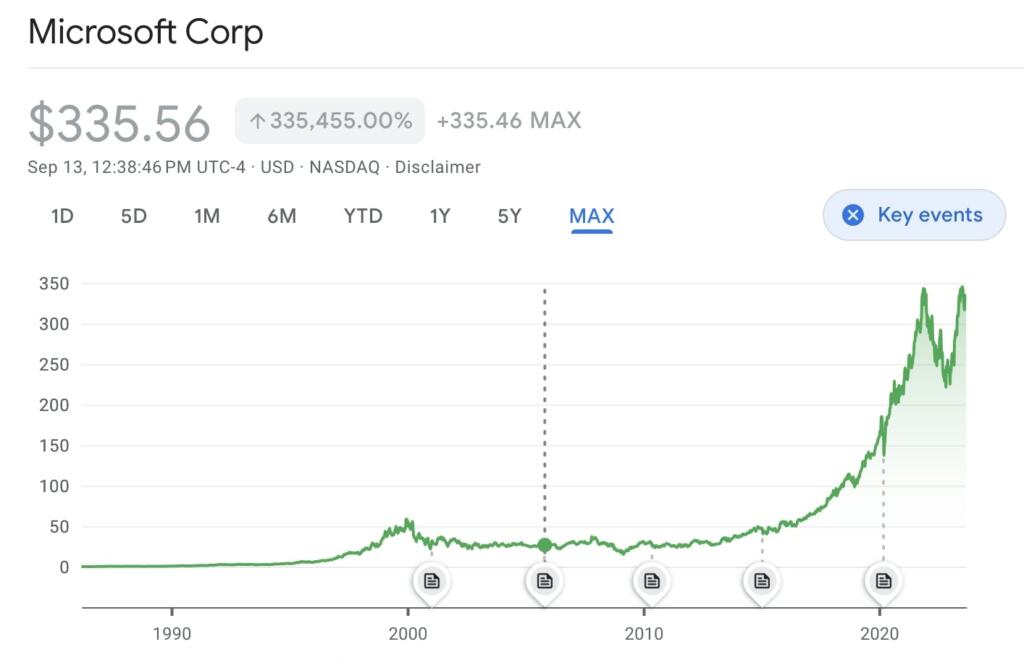Click the $335.56 stock price
The width and height of the screenshot is (1024, 660).
(119, 124)
